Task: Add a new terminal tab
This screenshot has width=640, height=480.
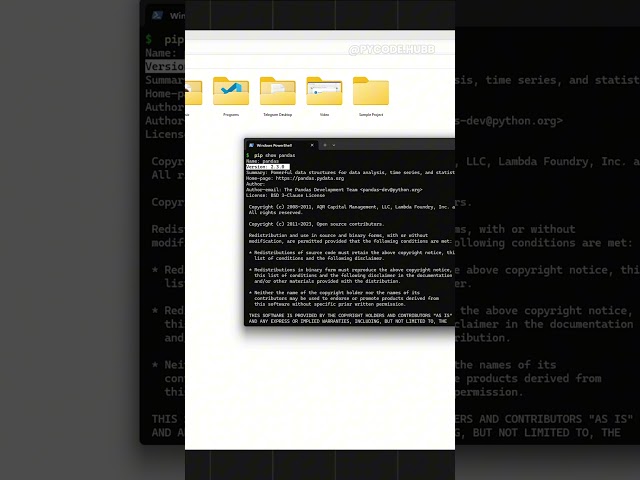Action: pyautogui.click(x=325, y=145)
